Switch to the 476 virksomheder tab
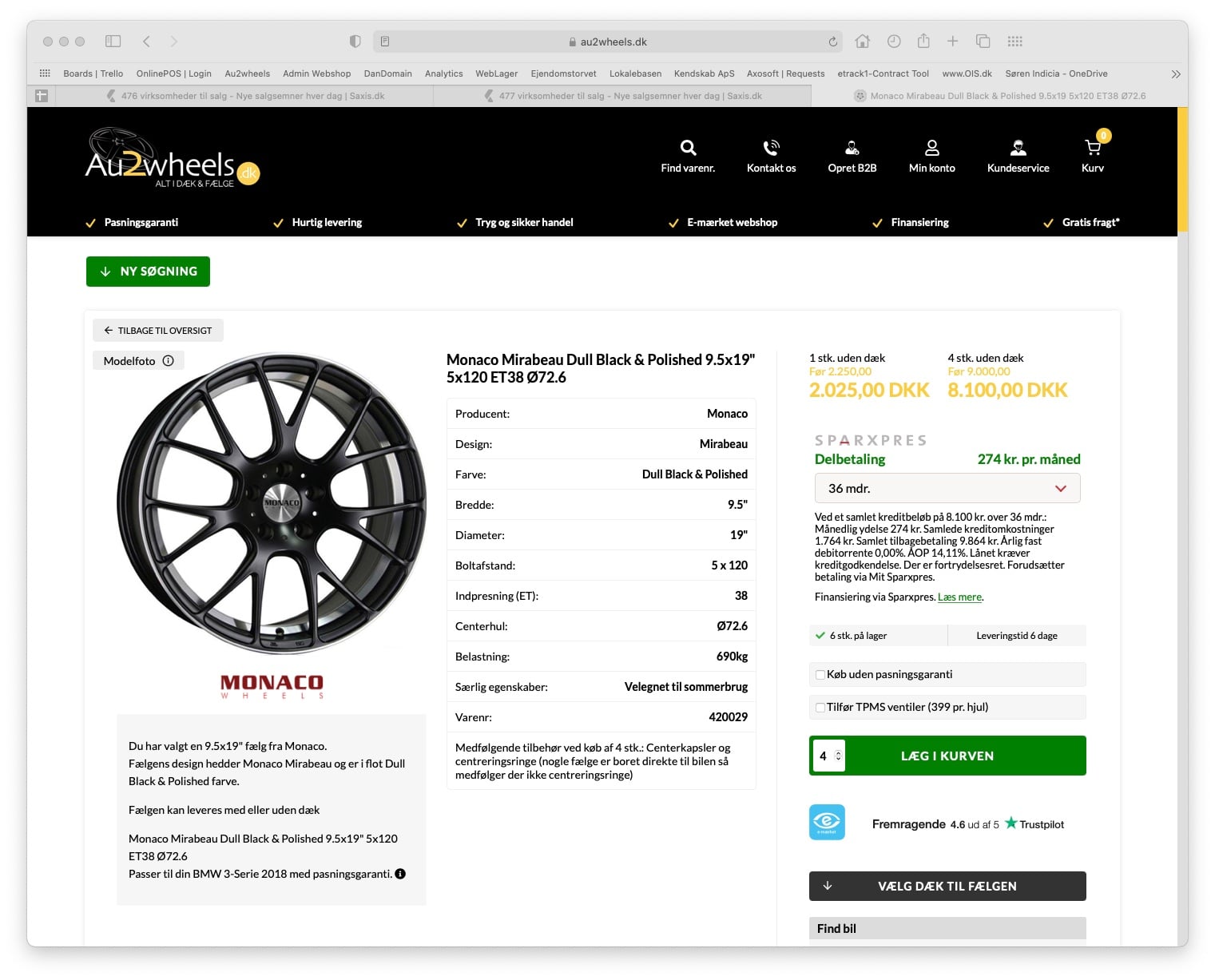1215x980 pixels. tap(252, 96)
